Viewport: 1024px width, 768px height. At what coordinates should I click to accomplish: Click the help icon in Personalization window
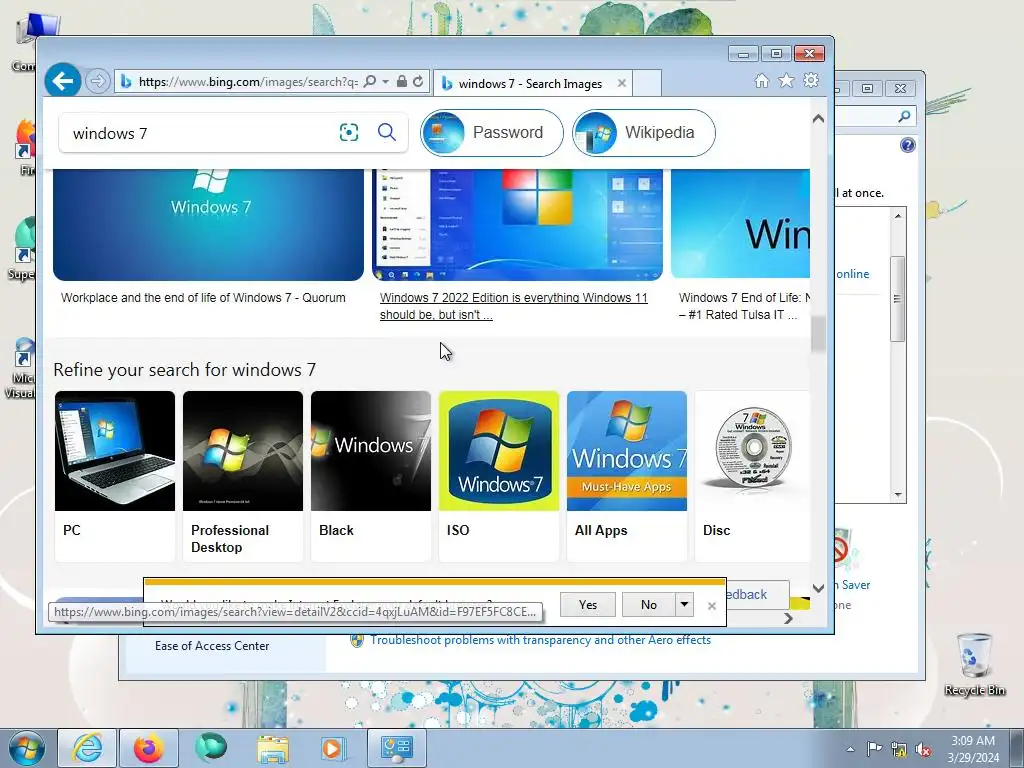(x=908, y=145)
